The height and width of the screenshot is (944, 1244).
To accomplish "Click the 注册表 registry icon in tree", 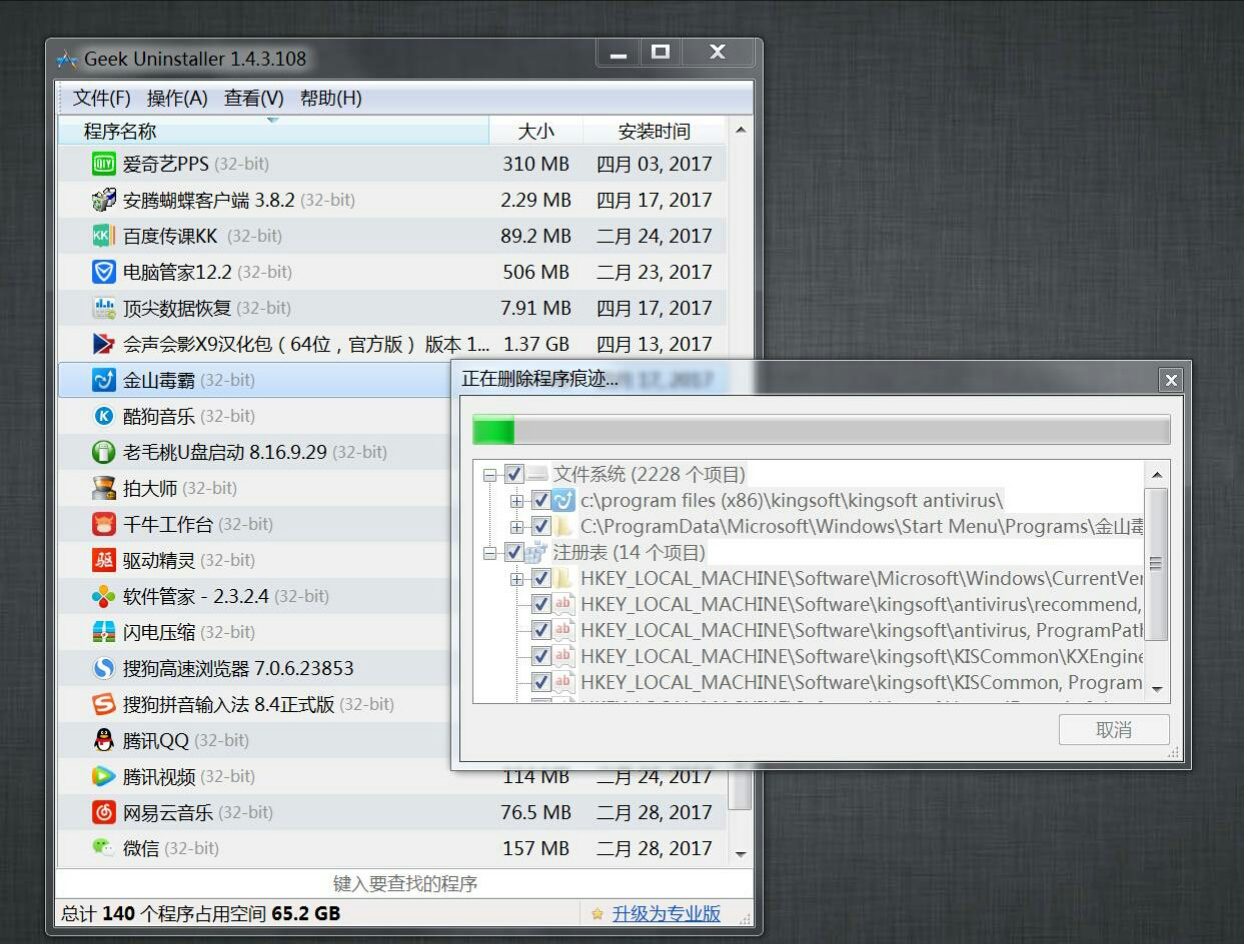I will [537, 552].
